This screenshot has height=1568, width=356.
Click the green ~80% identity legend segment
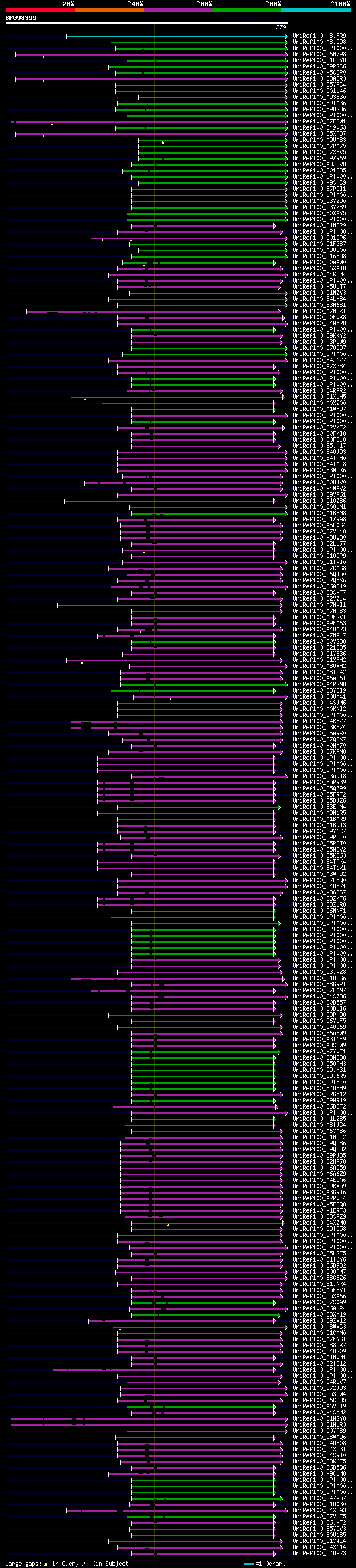point(247,10)
